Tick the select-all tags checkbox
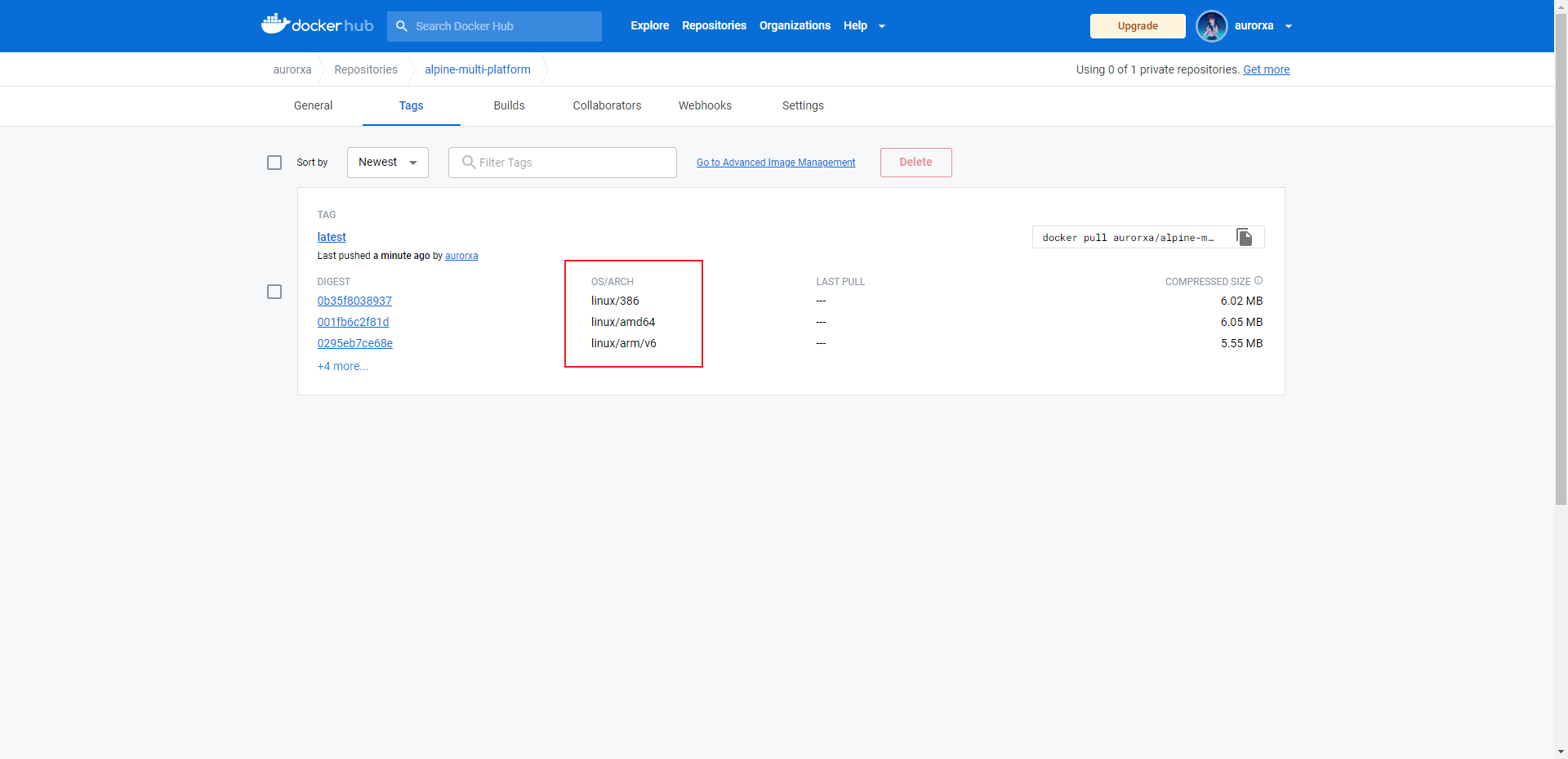The height and width of the screenshot is (759, 1568). point(274,163)
